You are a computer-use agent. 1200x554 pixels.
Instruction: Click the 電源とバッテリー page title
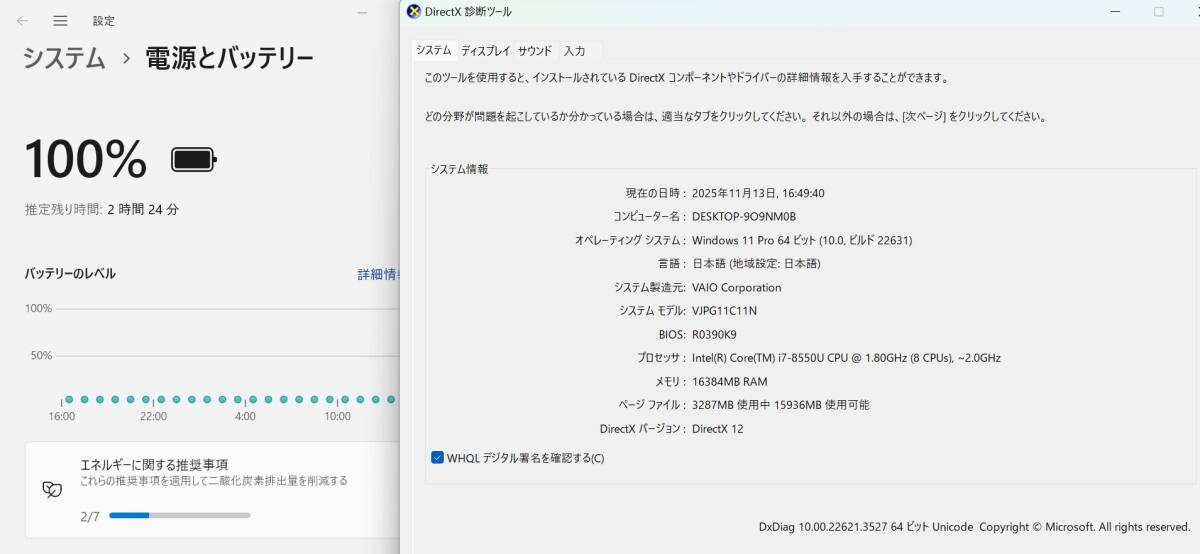tap(229, 58)
